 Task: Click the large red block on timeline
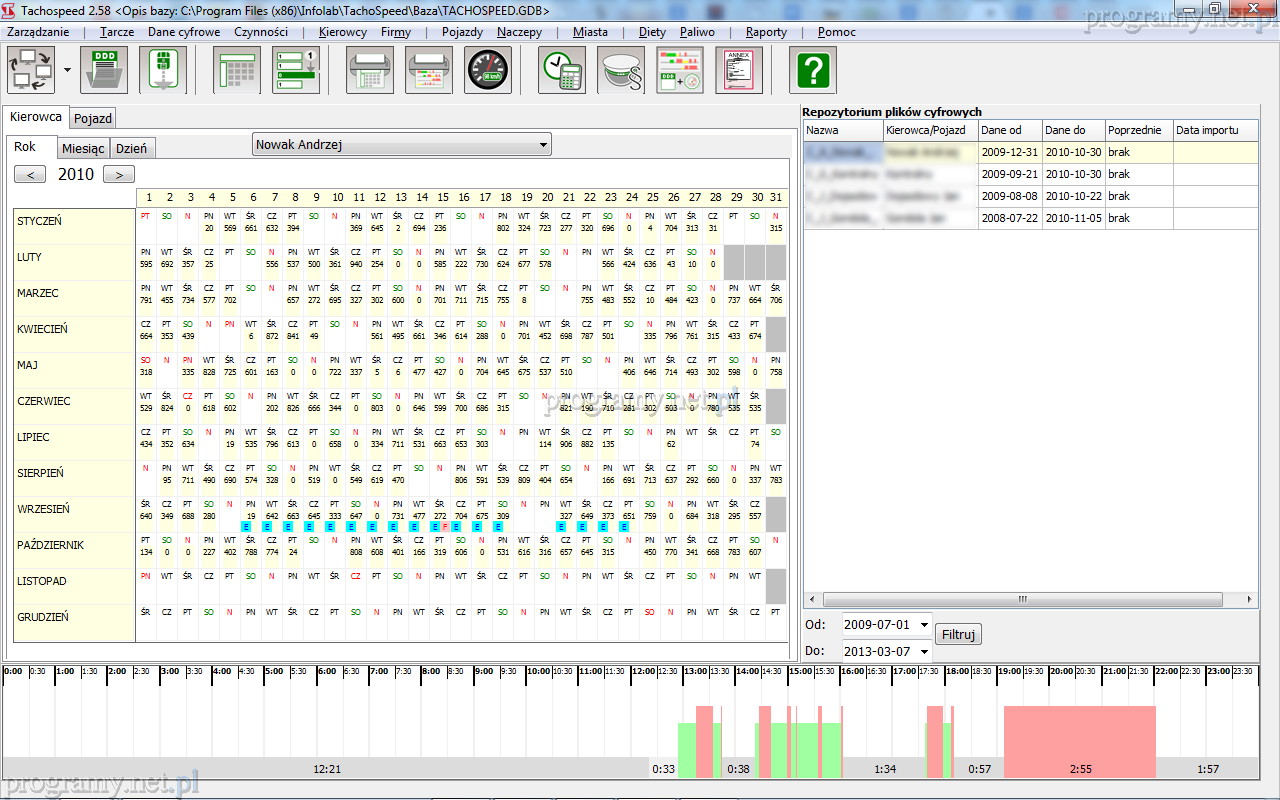[x=1079, y=740]
